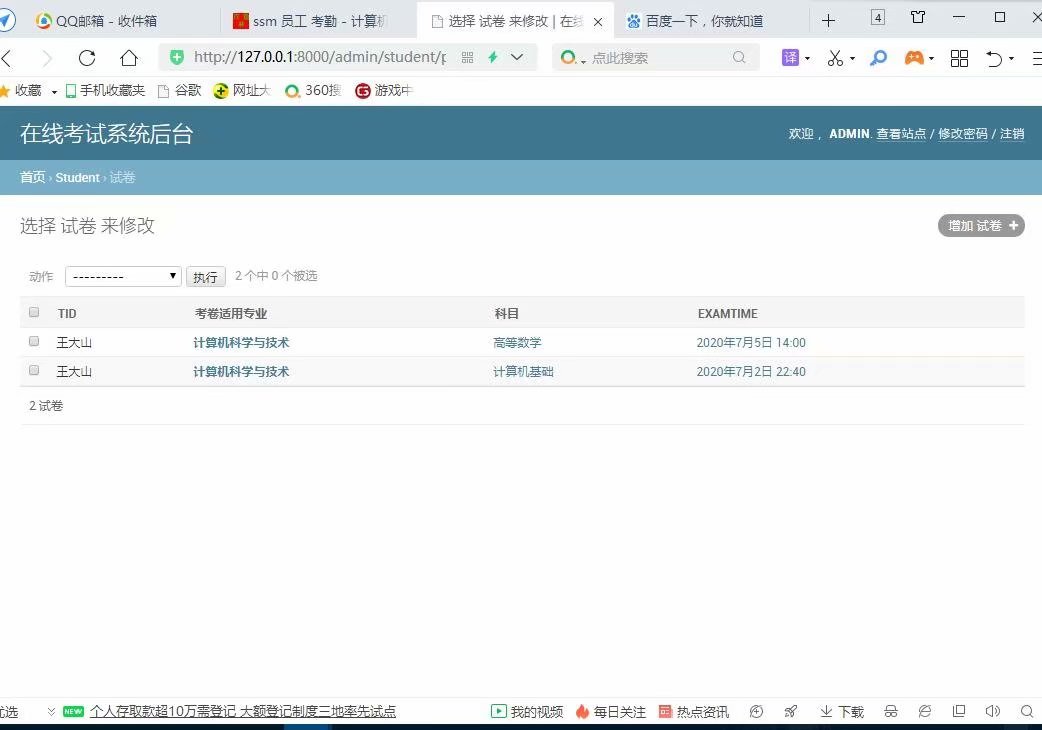Screen dimensions: 1042x730
Task: Open news ticker link 个人存取款超10万需登记
Action: [243, 711]
